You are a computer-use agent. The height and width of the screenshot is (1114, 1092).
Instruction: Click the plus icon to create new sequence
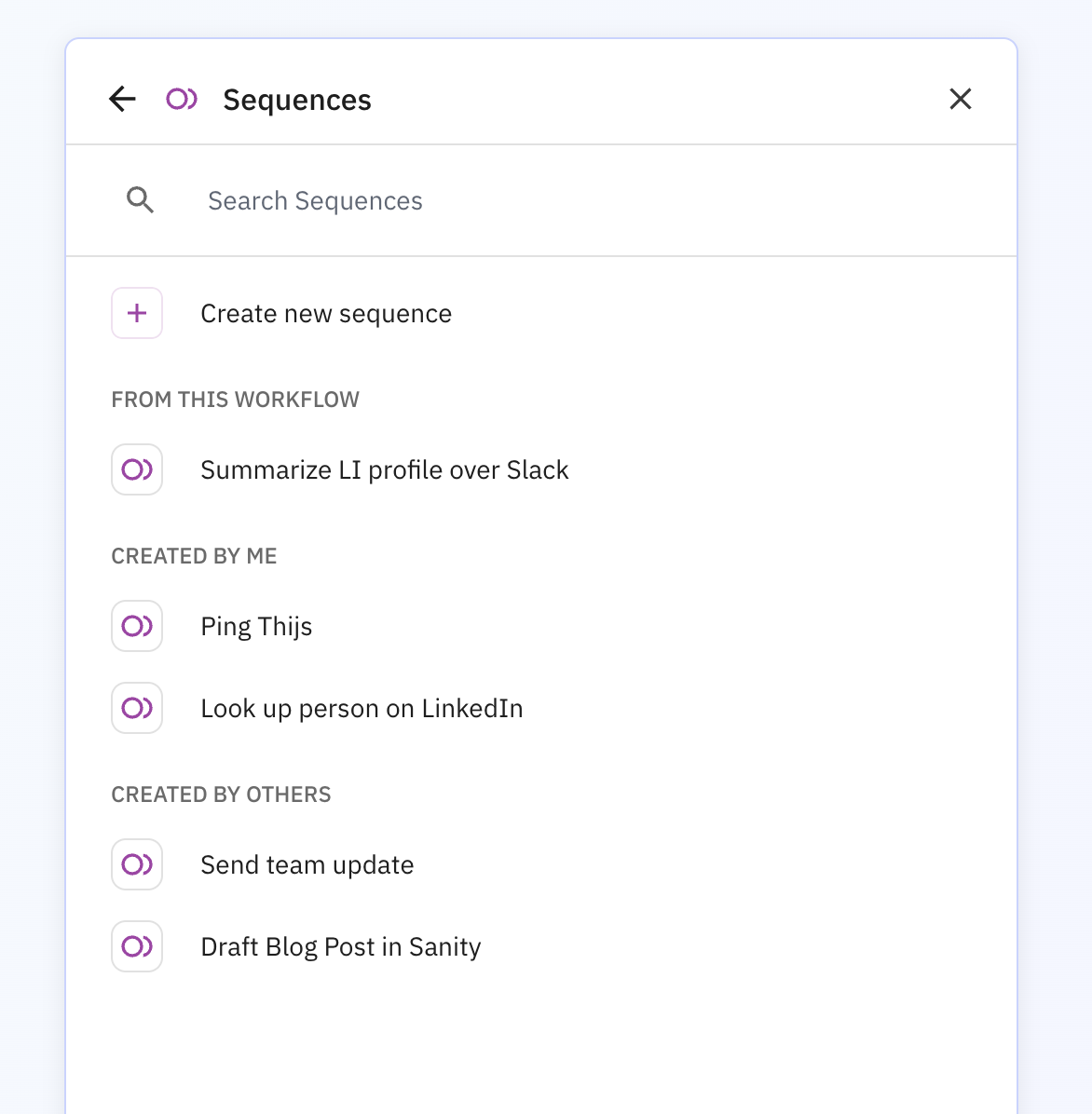point(137,313)
